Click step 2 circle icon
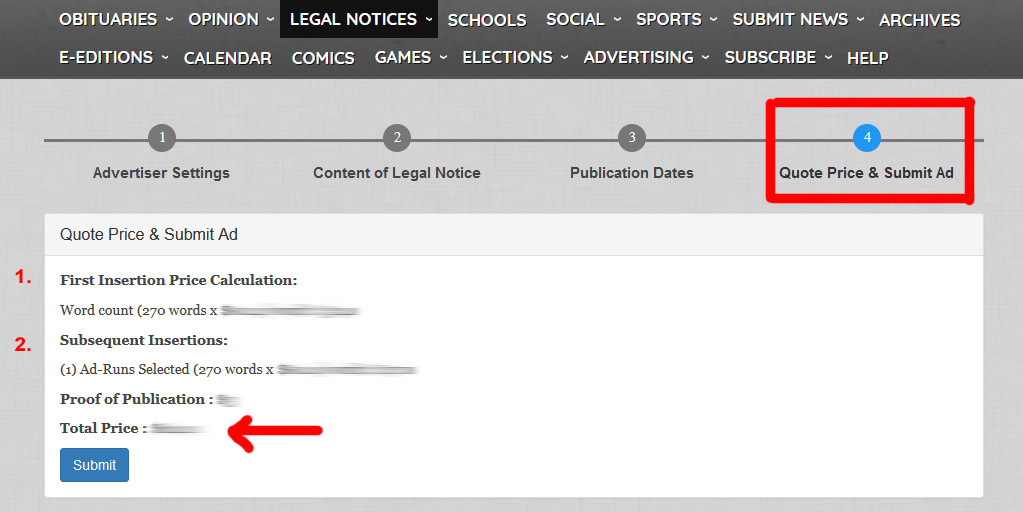Viewport: 1023px width, 512px height. (397, 138)
